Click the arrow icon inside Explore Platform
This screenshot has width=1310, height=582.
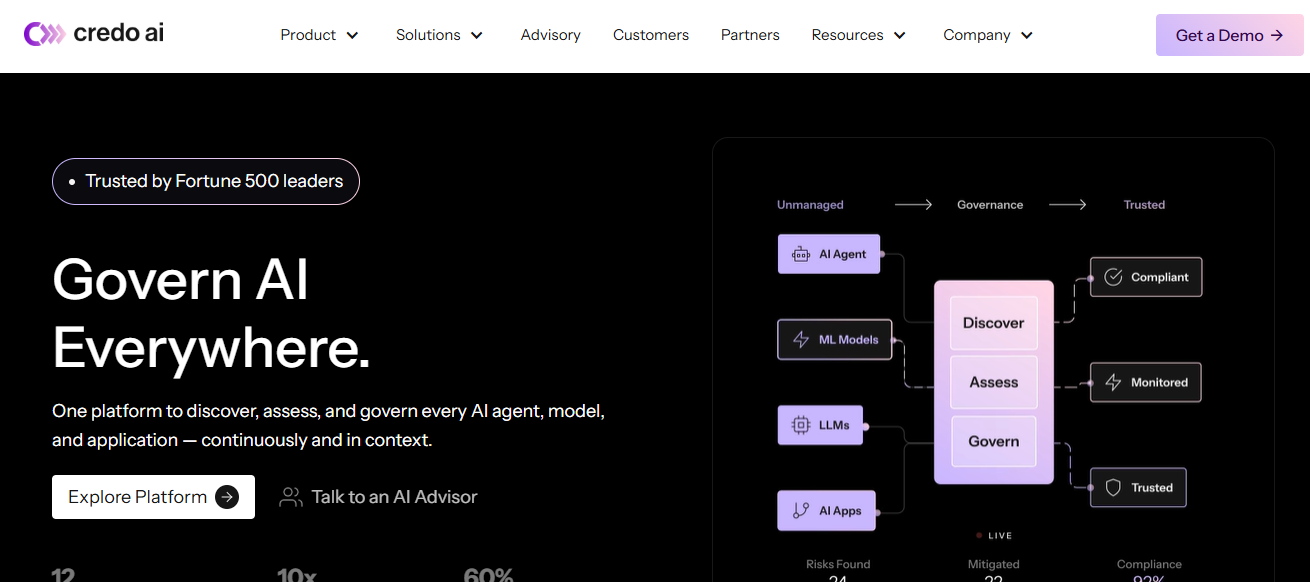coord(228,496)
